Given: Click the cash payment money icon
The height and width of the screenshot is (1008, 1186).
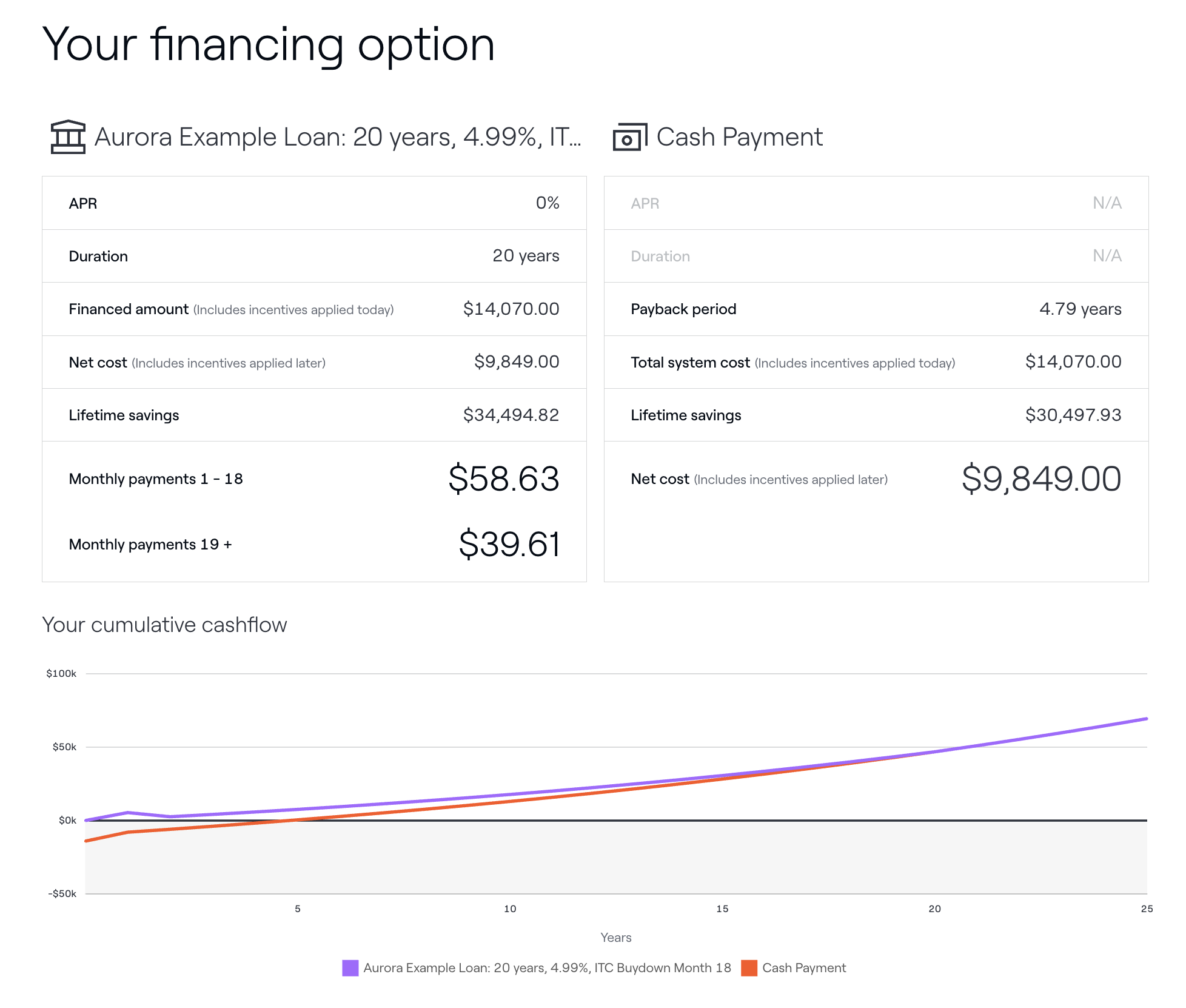Looking at the screenshot, I should (x=629, y=137).
